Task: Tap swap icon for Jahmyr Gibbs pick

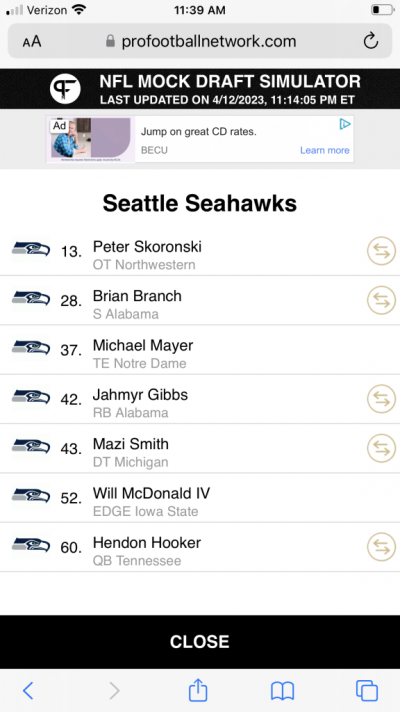Action: (381, 399)
